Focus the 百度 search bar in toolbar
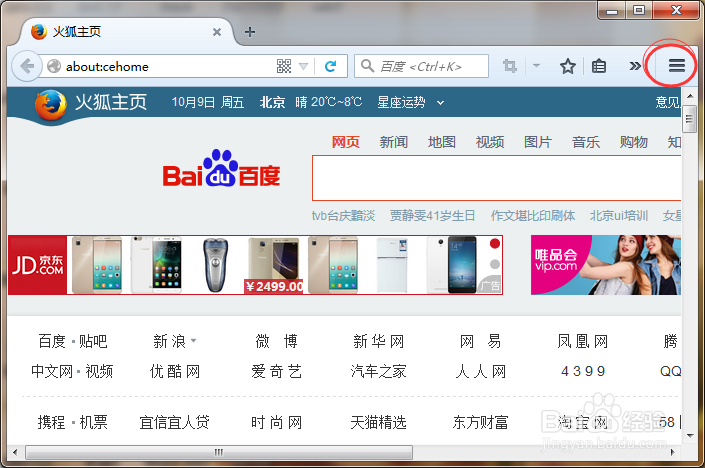This screenshot has height=468, width=705. pos(422,66)
